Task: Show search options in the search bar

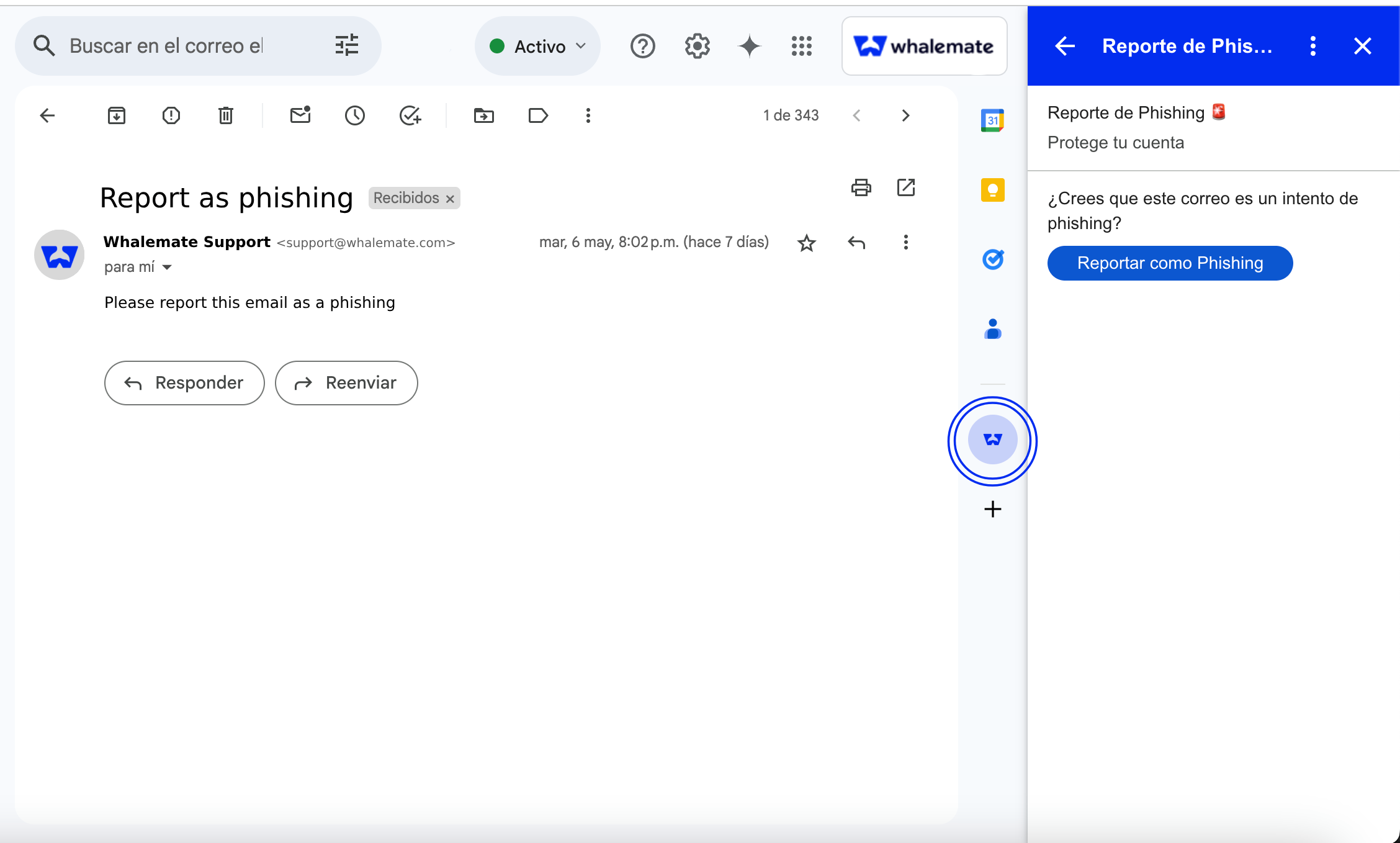Action: 347,46
